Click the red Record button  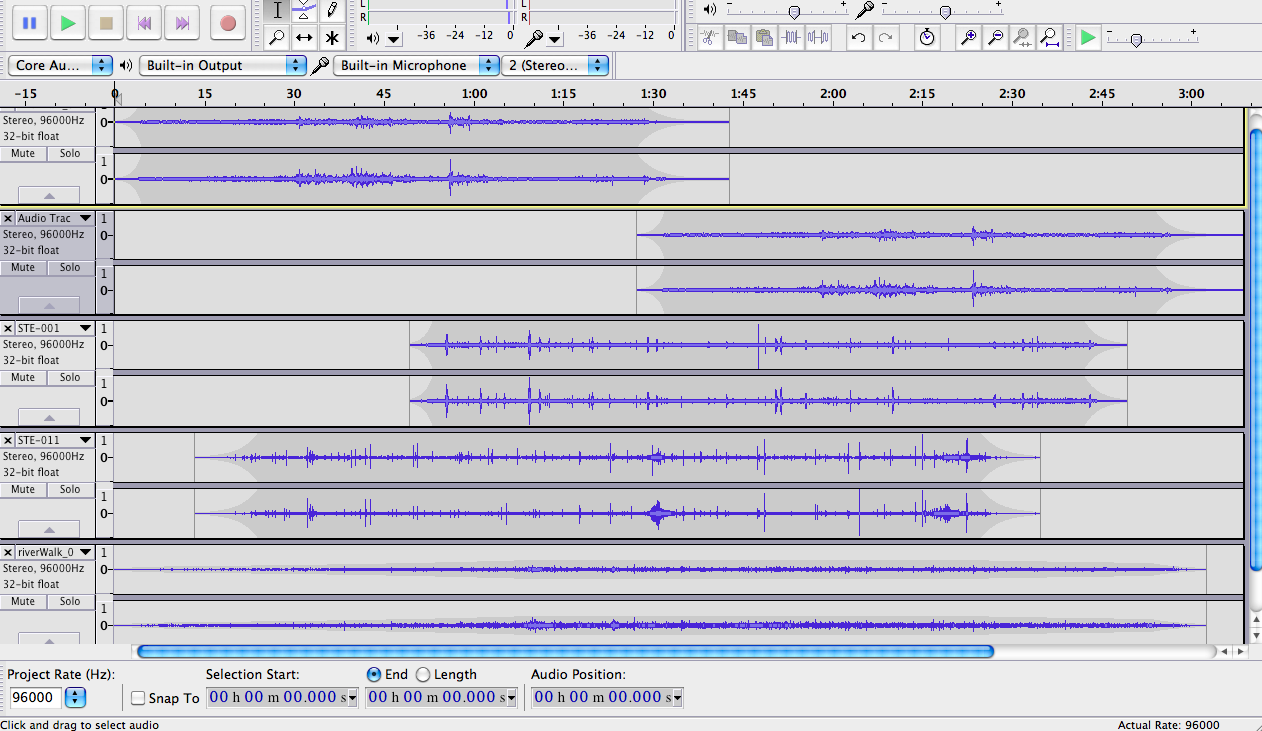tap(228, 22)
